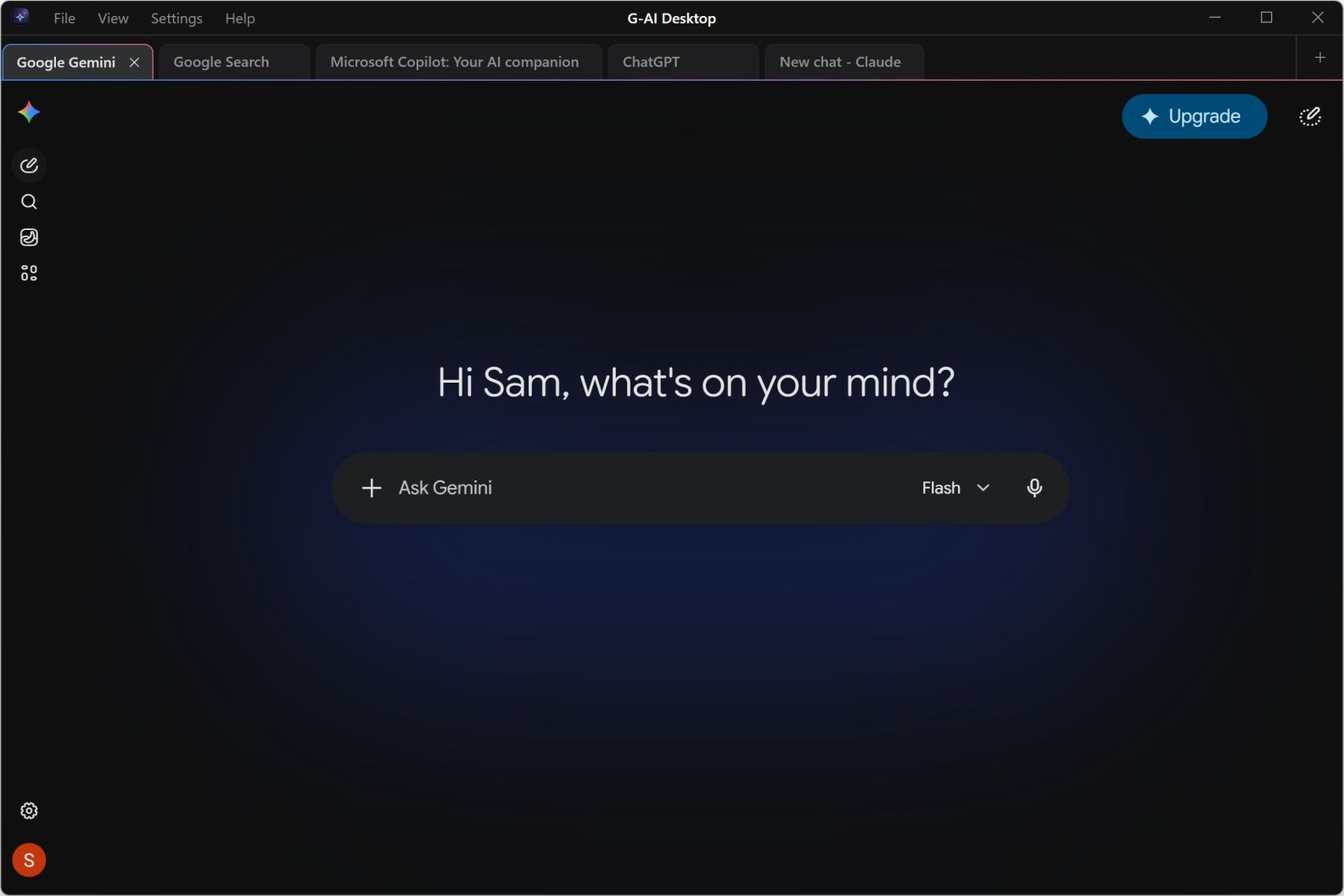The height and width of the screenshot is (896, 1344).
Task: Activate the microphone voice input
Action: point(1034,488)
